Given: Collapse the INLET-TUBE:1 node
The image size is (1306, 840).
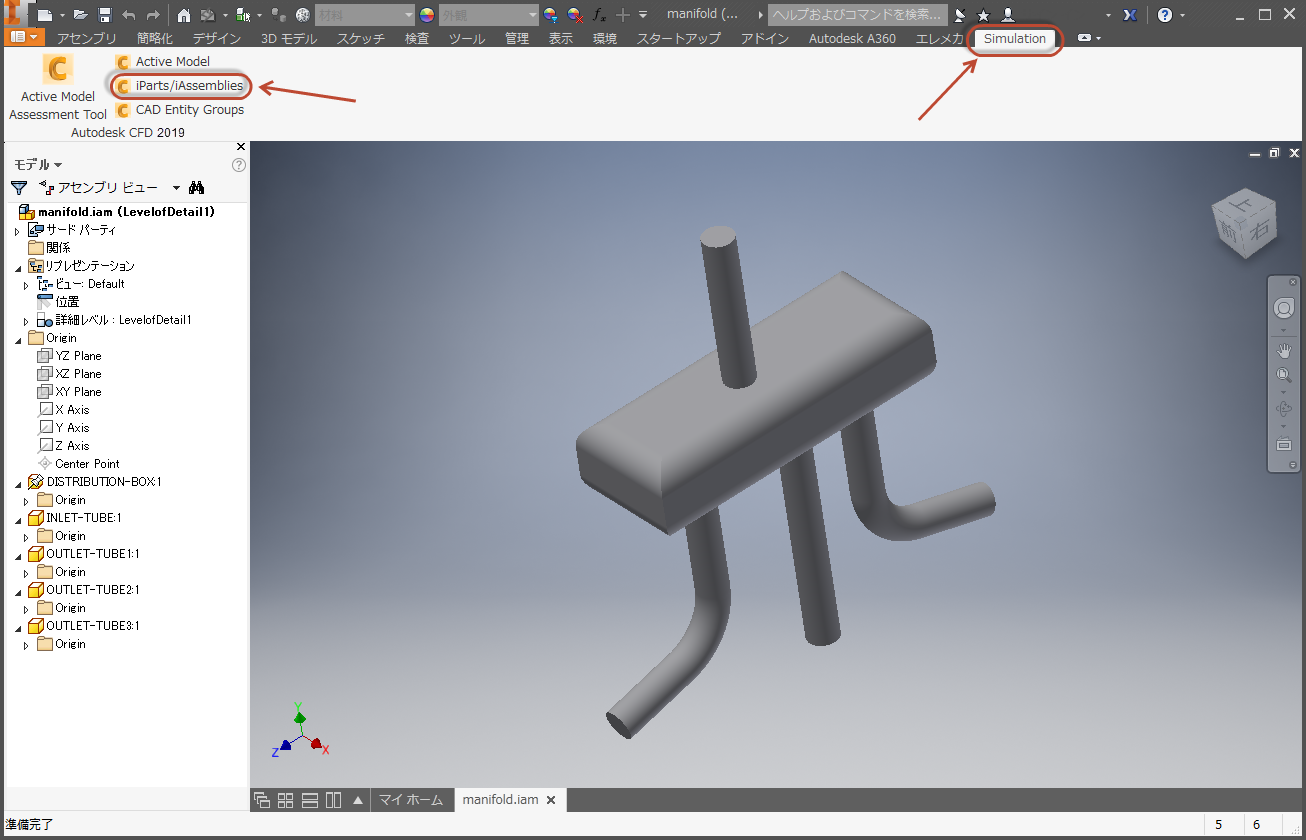Looking at the screenshot, I should [x=17, y=519].
